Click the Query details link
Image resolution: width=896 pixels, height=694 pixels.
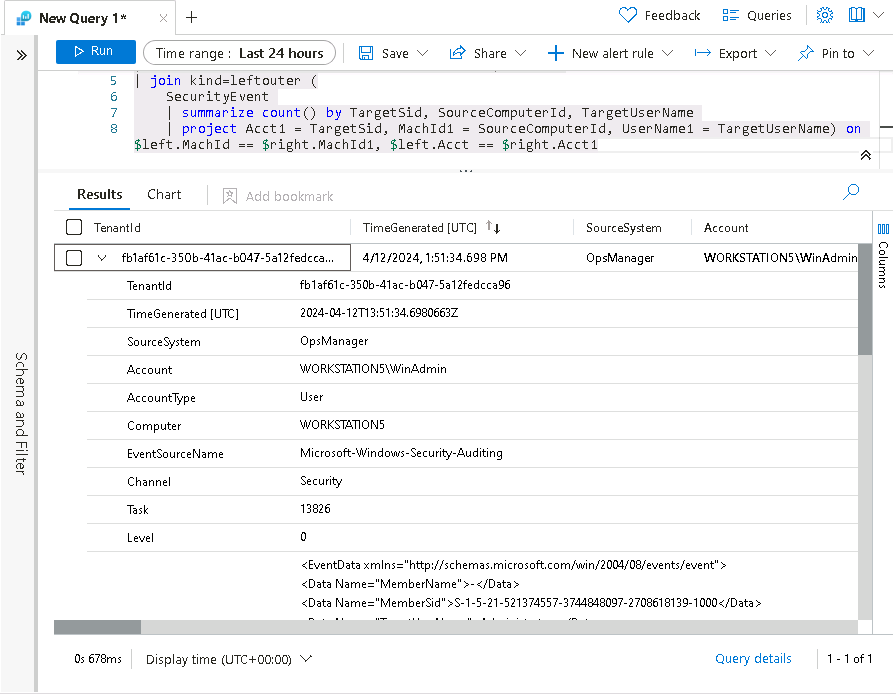753,659
